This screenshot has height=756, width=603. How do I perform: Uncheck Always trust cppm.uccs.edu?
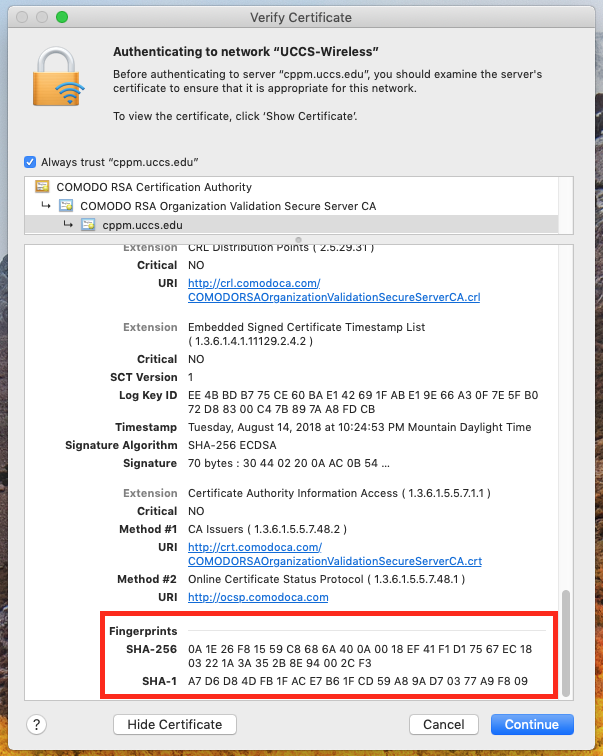(x=30, y=162)
